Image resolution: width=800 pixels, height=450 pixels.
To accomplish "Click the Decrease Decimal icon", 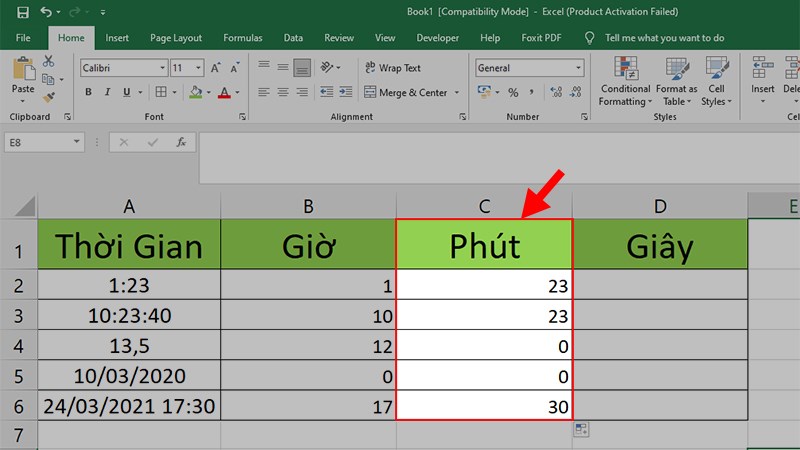I will (x=576, y=92).
